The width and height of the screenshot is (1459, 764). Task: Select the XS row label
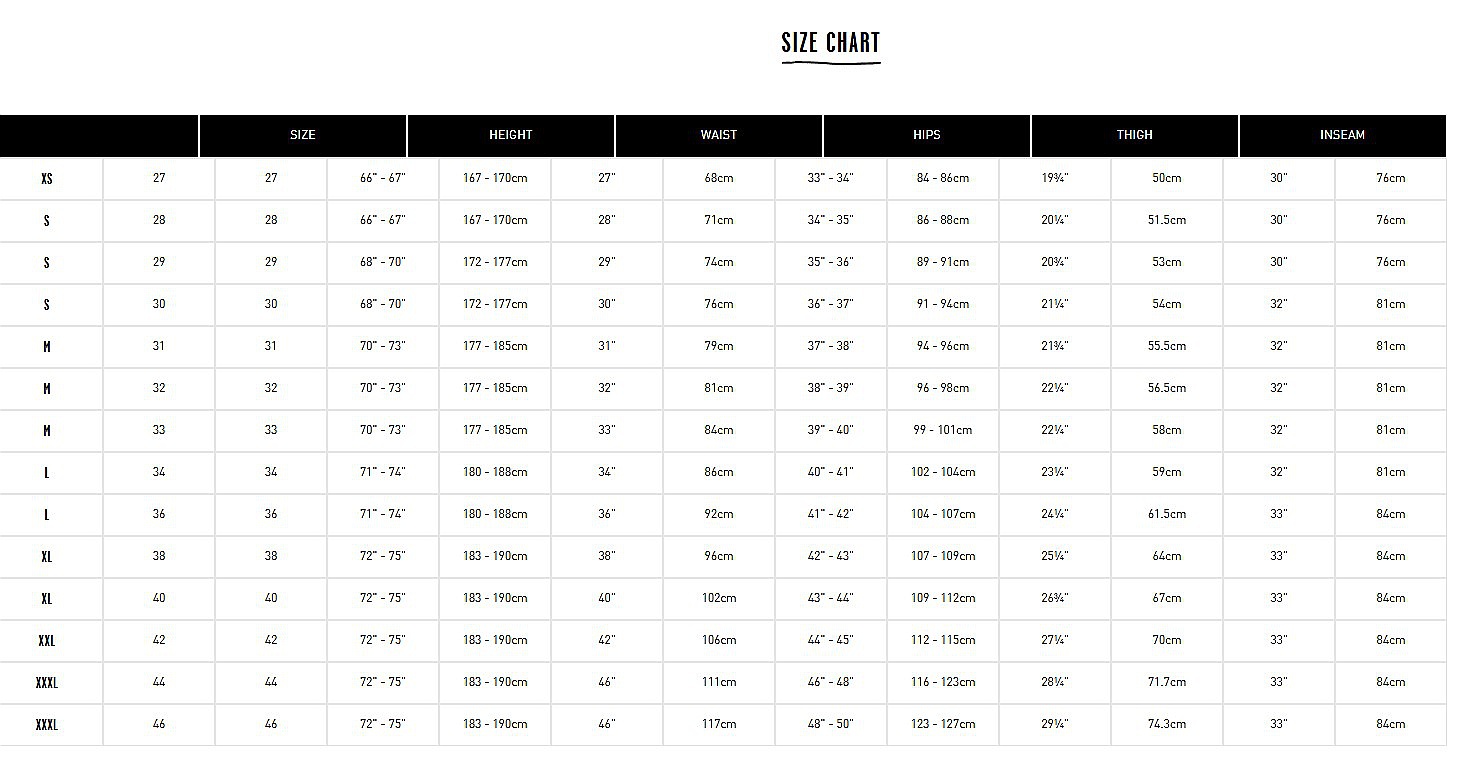click(x=47, y=179)
